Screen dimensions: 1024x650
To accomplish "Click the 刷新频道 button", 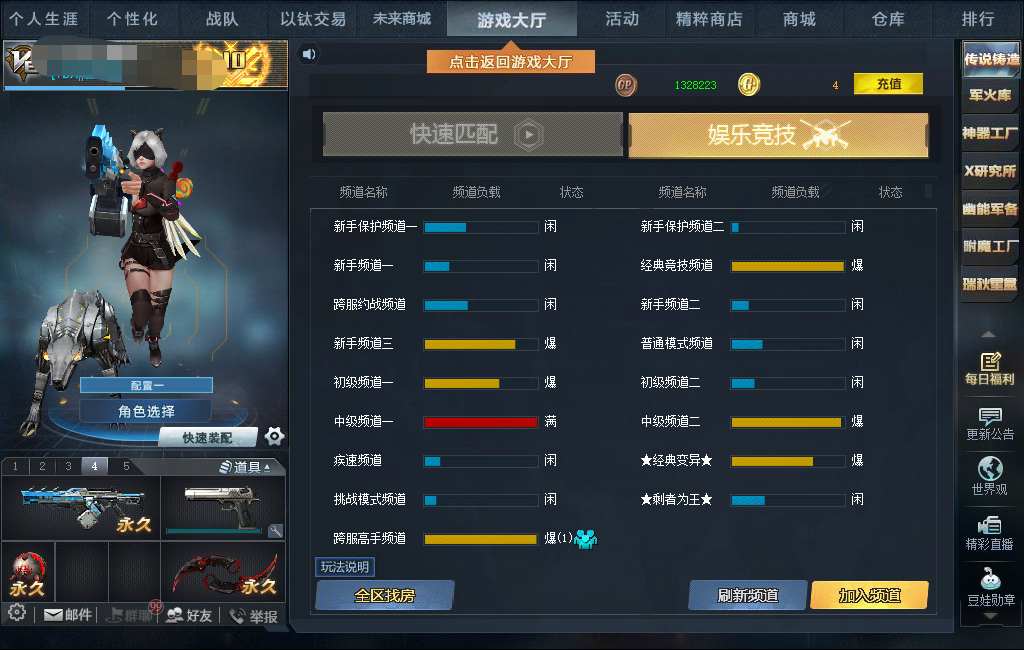I will [748, 595].
